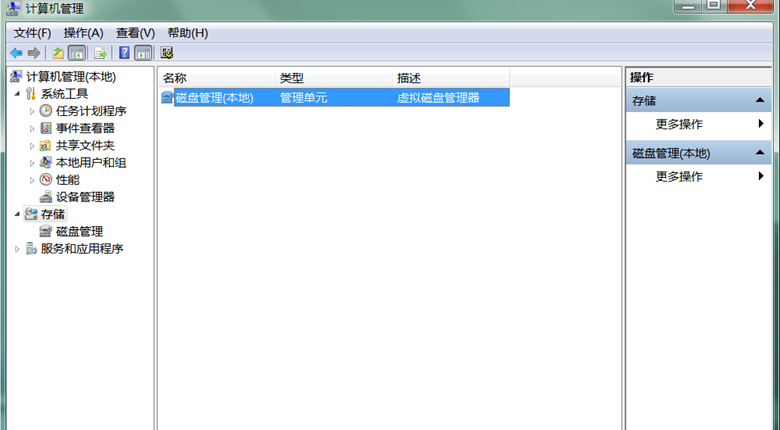Click the Up one level folder icon
Image resolution: width=780 pixels, height=430 pixels.
click(58, 53)
